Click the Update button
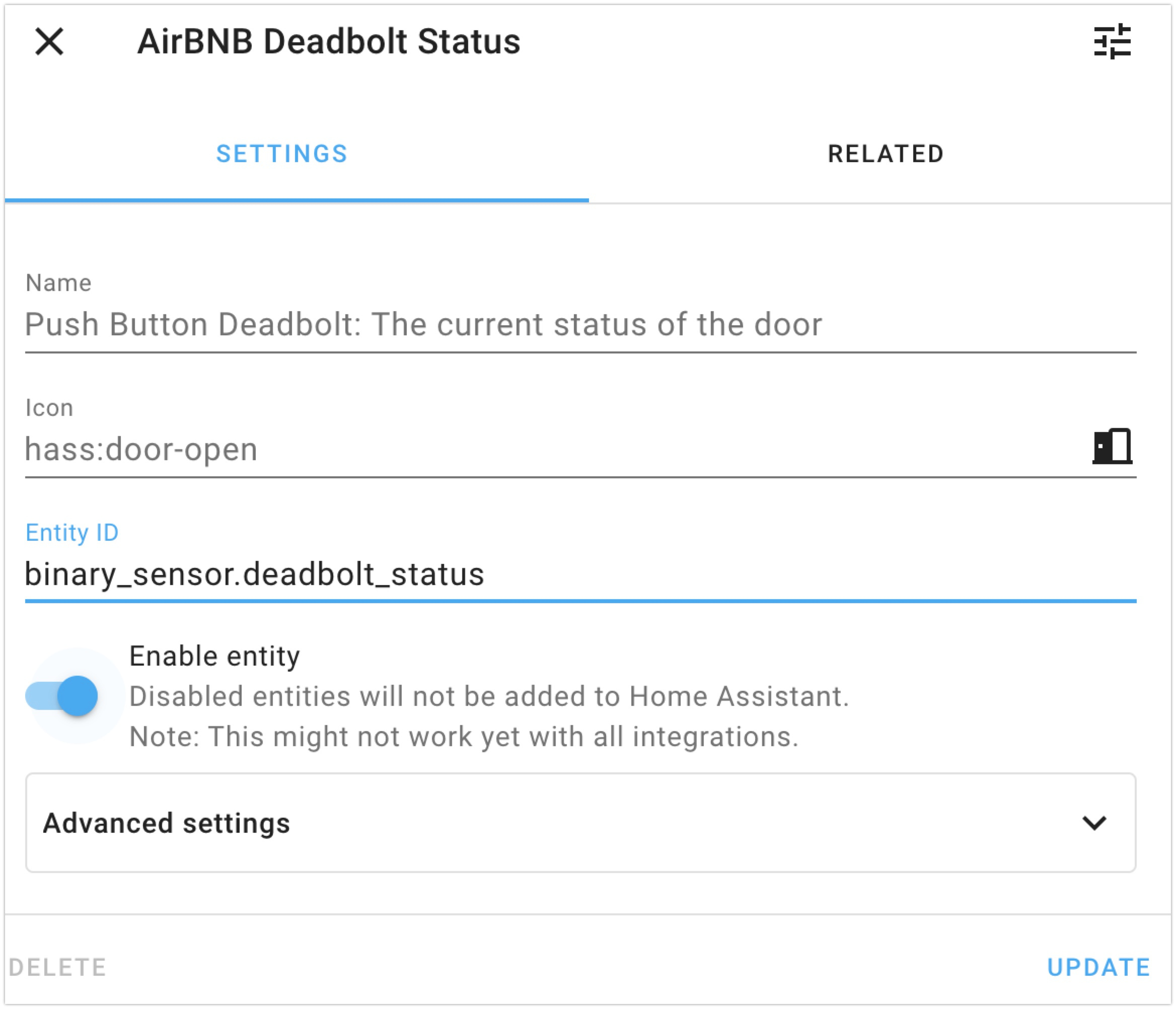This screenshot has height=1009, width=1176. [x=1098, y=968]
